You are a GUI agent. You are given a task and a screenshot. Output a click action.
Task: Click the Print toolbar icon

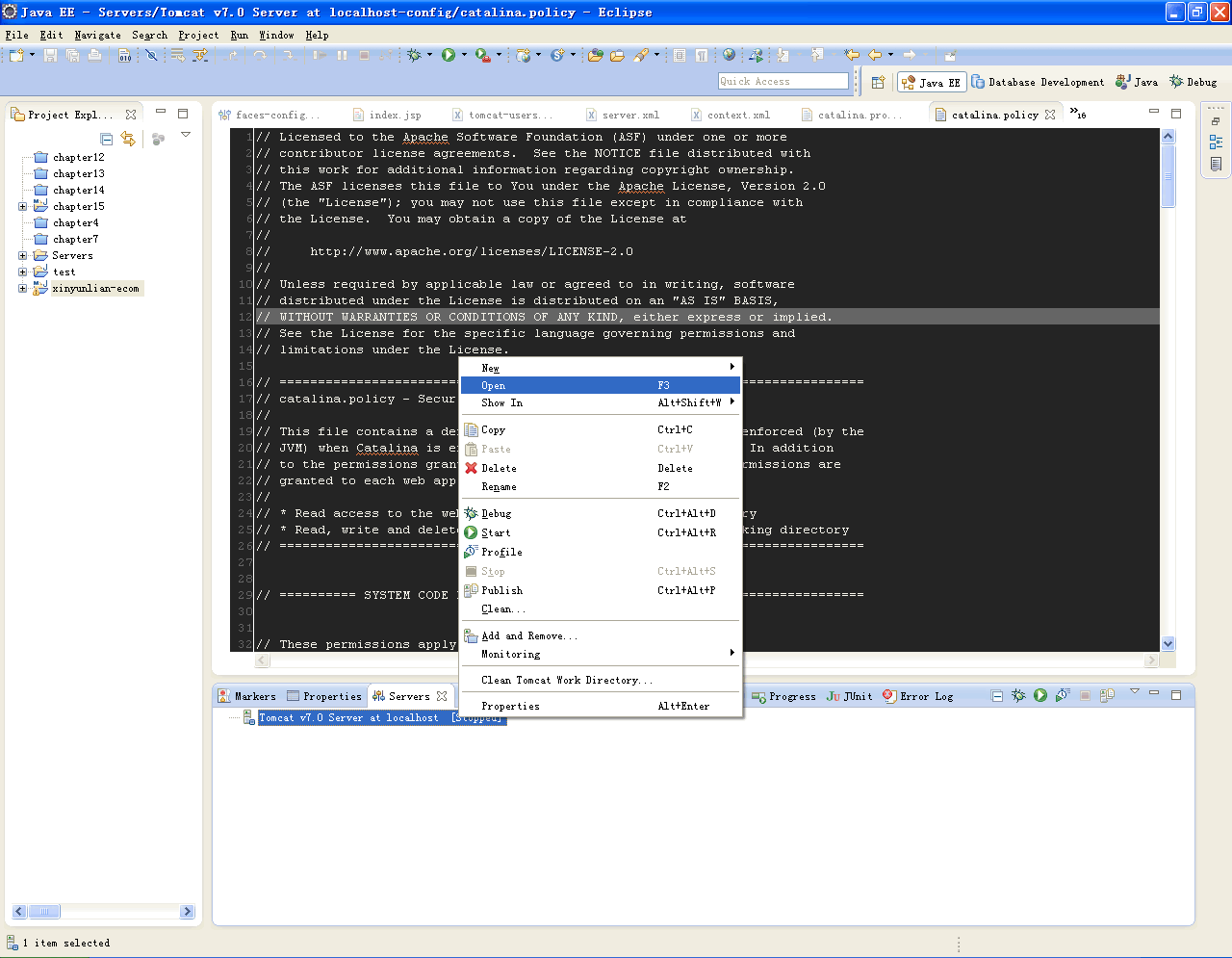[x=94, y=56]
